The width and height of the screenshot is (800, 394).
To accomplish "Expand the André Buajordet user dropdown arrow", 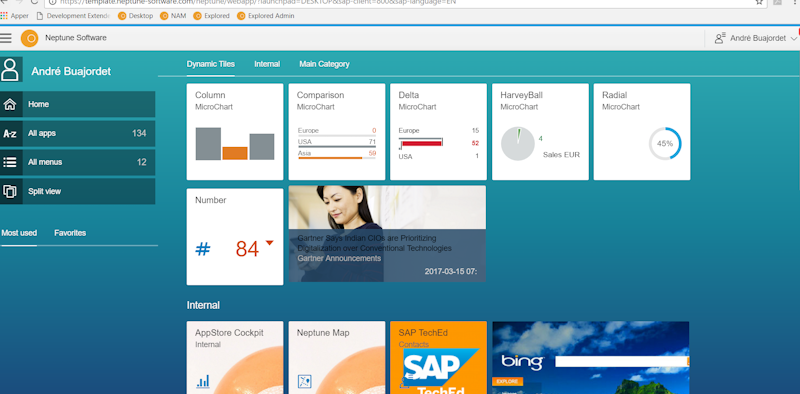I will pos(793,39).
